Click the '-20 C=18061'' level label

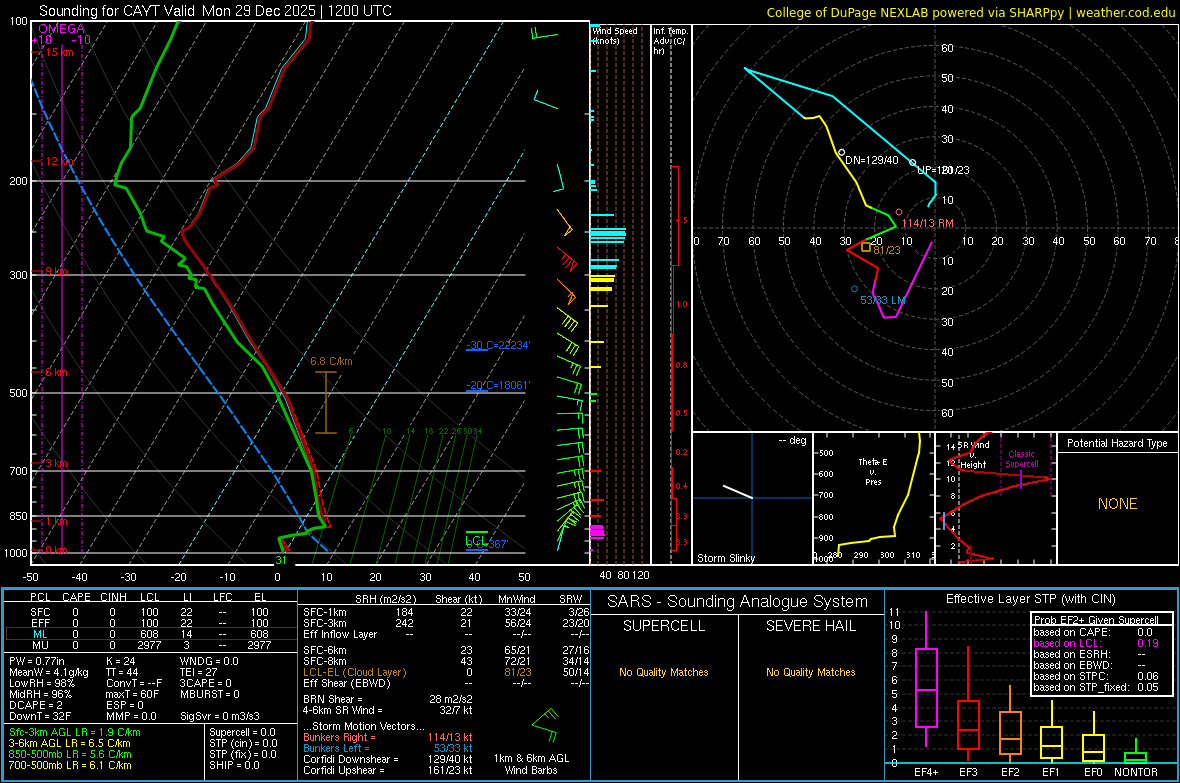(498, 385)
